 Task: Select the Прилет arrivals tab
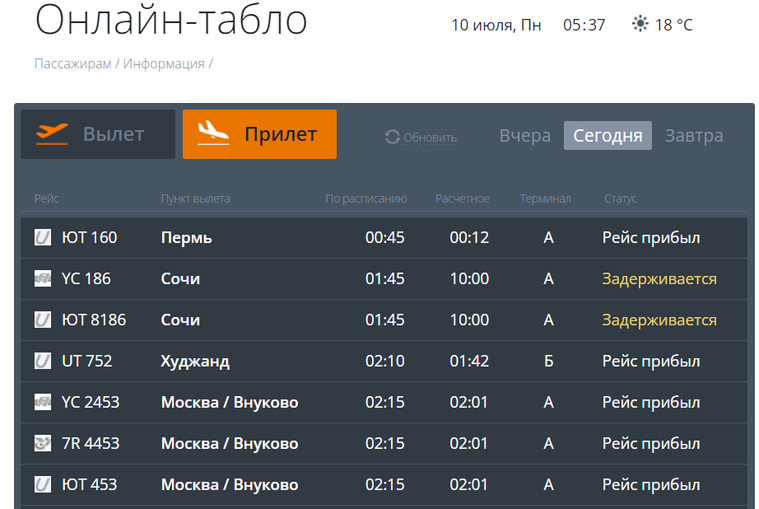(x=260, y=134)
